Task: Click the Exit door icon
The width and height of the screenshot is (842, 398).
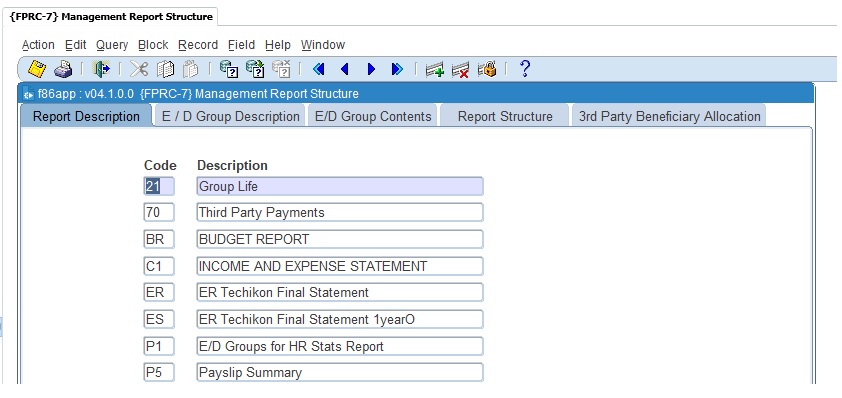Action: pyautogui.click(x=101, y=69)
